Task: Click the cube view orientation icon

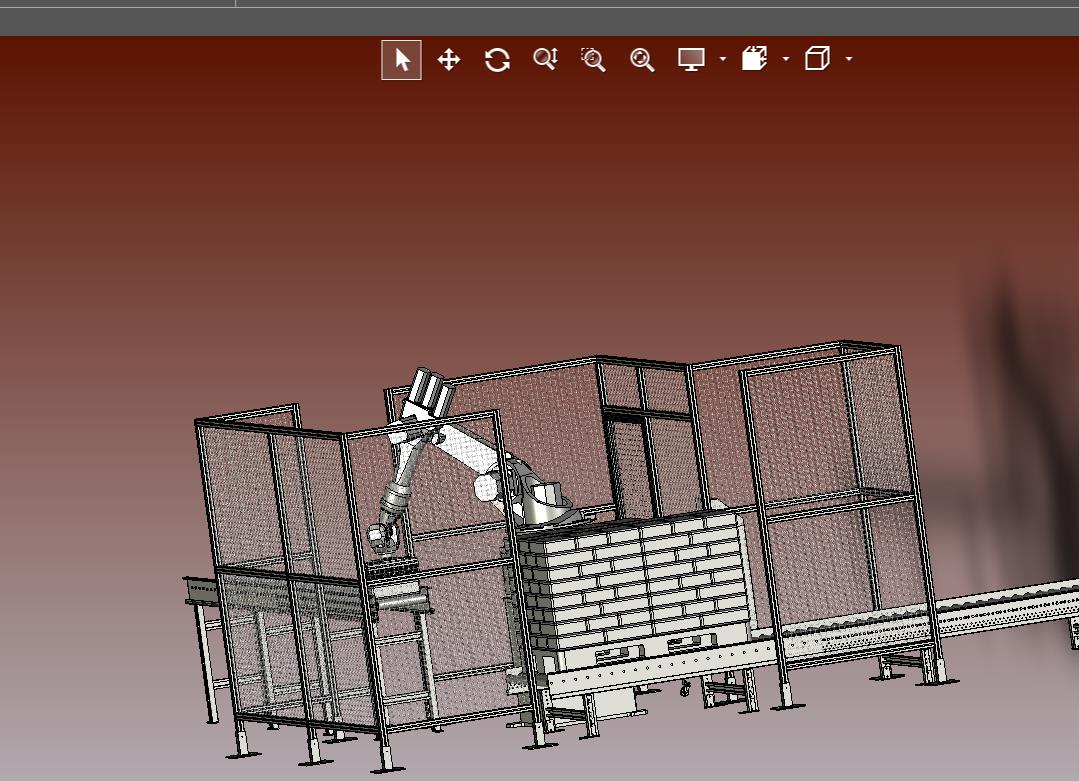Action: (818, 58)
